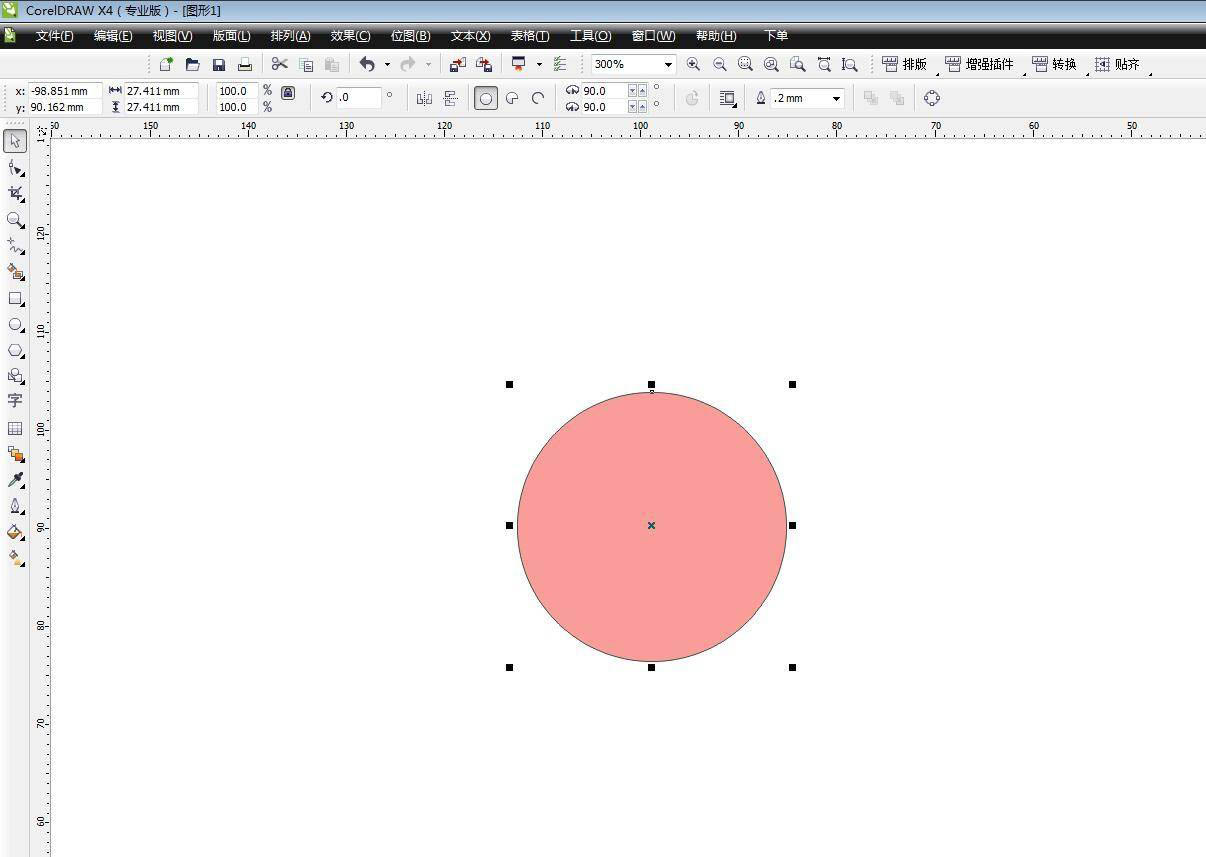Switch shape to Pie mode
Screen dimensions: 1206x857
point(512,98)
